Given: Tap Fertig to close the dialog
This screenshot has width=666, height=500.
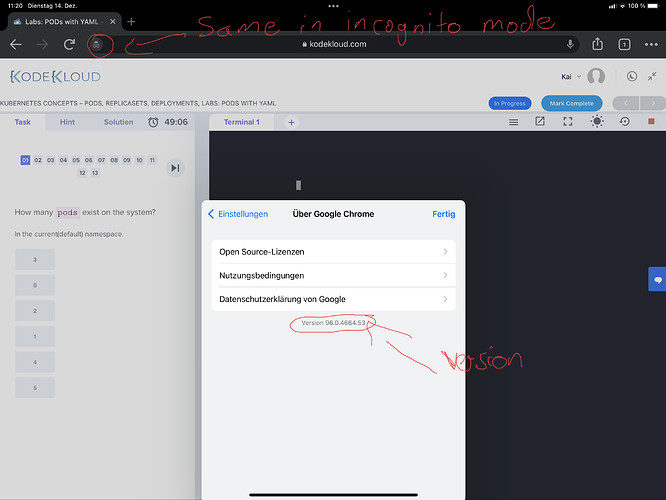Looking at the screenshot, I should 443,214.
